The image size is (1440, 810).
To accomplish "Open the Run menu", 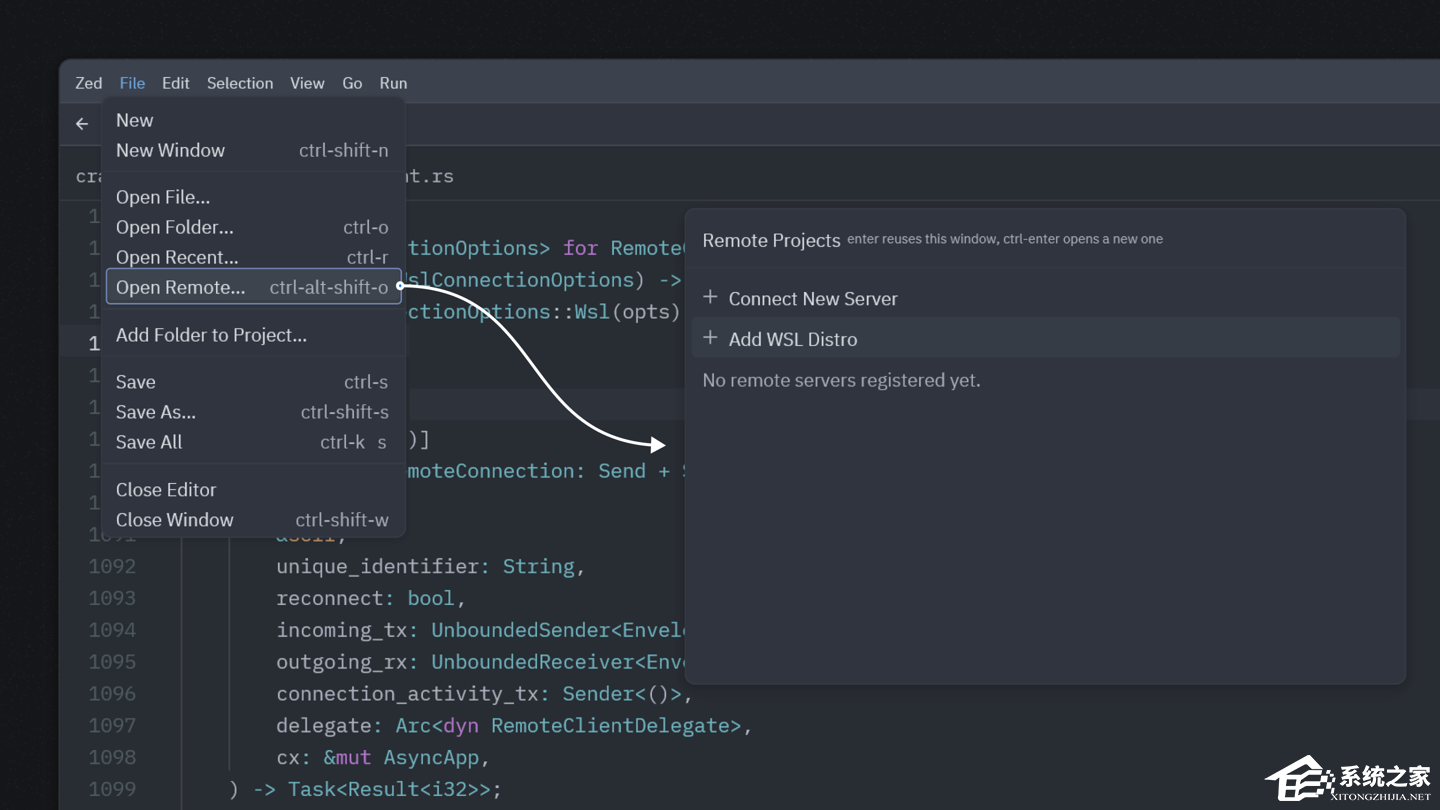I will coord(393,83).
